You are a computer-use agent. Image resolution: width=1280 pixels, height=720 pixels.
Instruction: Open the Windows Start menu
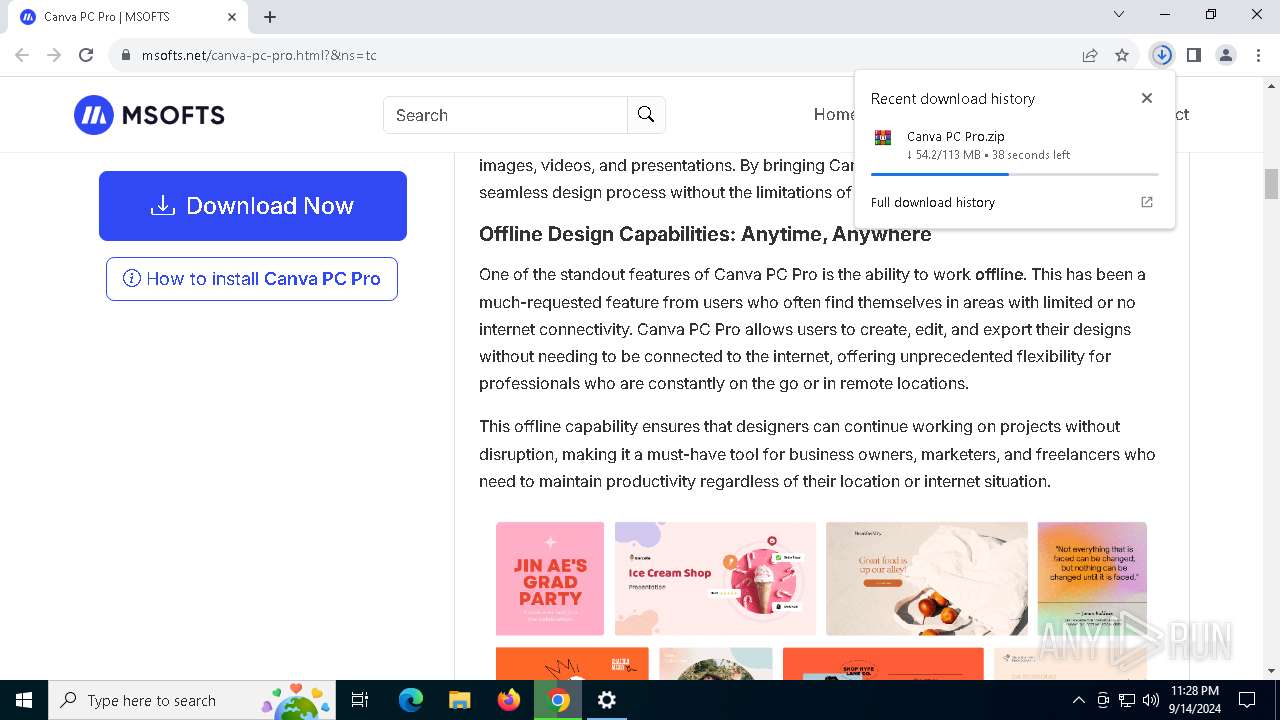point(24,700)
